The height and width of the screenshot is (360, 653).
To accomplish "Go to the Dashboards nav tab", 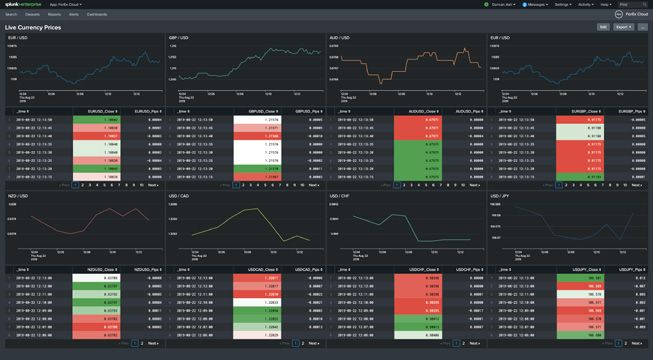I will (x=97, y=14).
